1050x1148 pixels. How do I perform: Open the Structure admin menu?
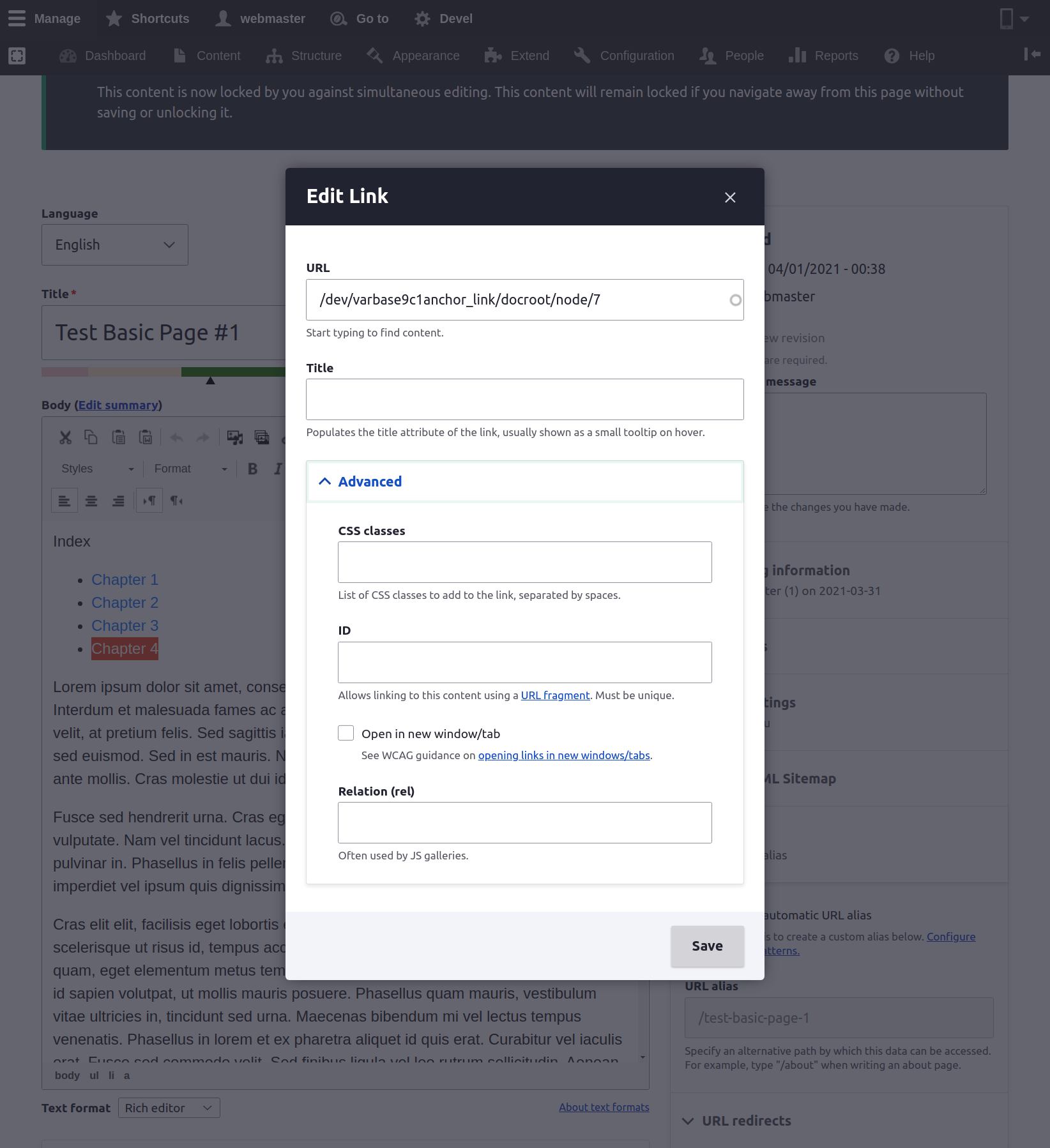[304, 56]
